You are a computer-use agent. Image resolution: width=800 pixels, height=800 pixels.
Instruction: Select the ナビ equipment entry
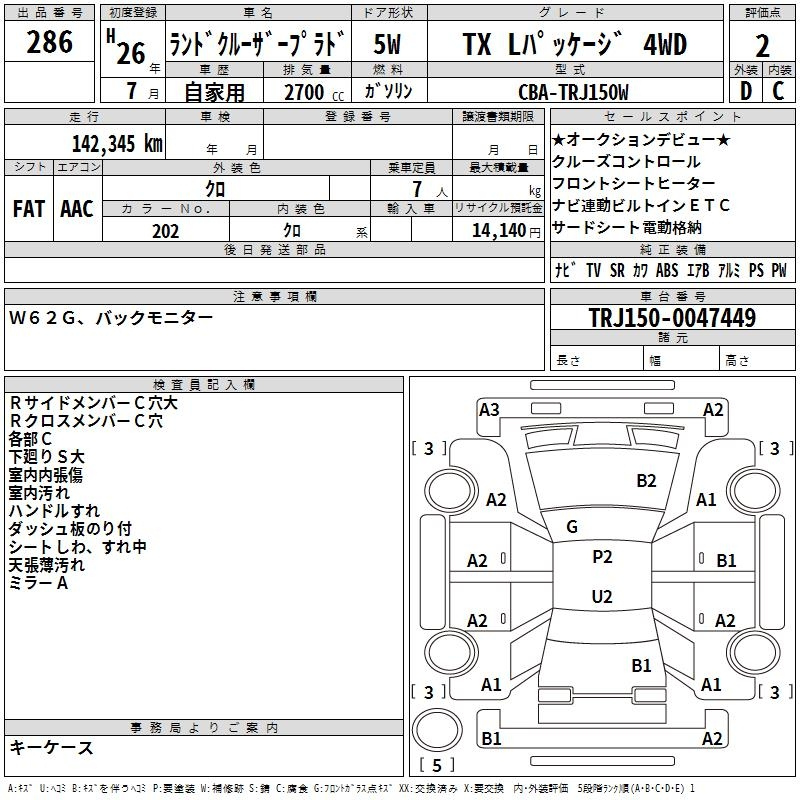[x=565, y=270]
